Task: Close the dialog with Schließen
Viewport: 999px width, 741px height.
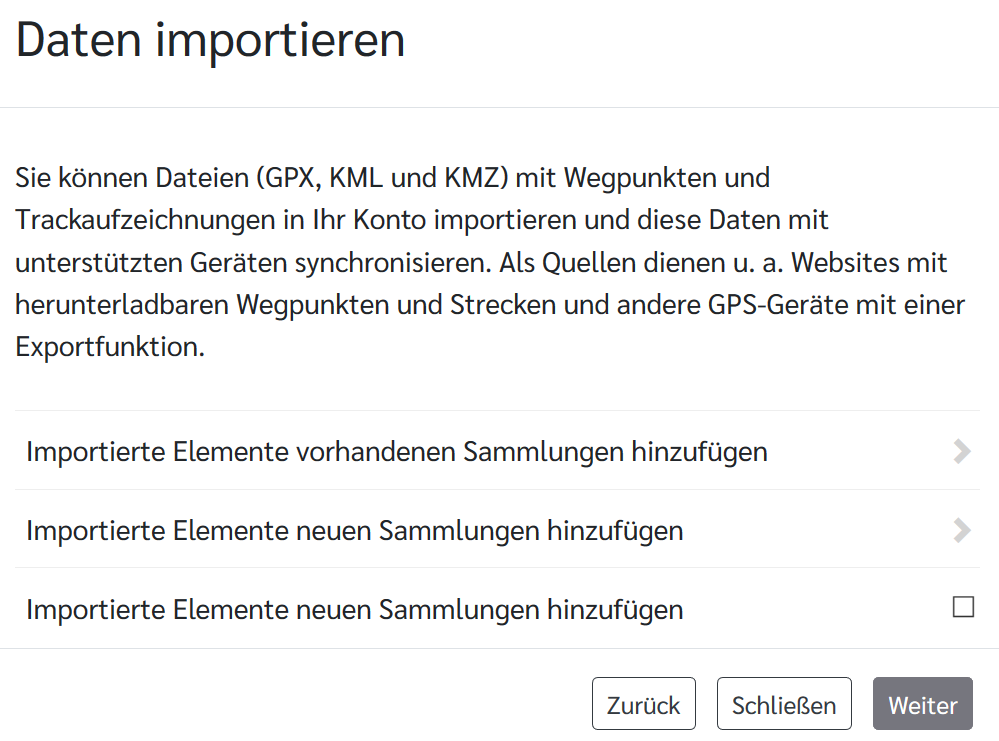Action: pos(784,704)
